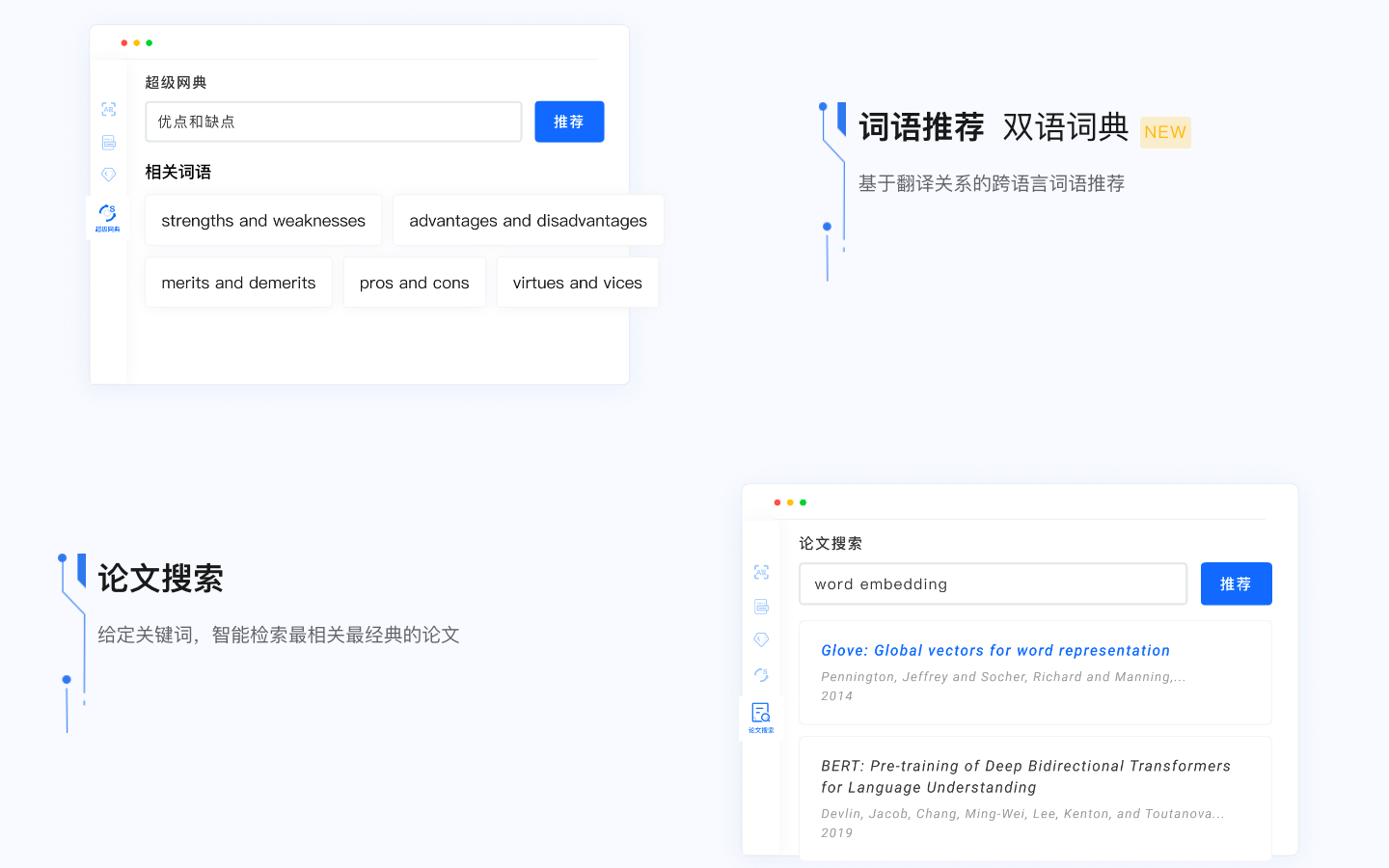Choose the 'advantages and disadvantages' suggestion
1389x868 pixels.
coord(528,221)
